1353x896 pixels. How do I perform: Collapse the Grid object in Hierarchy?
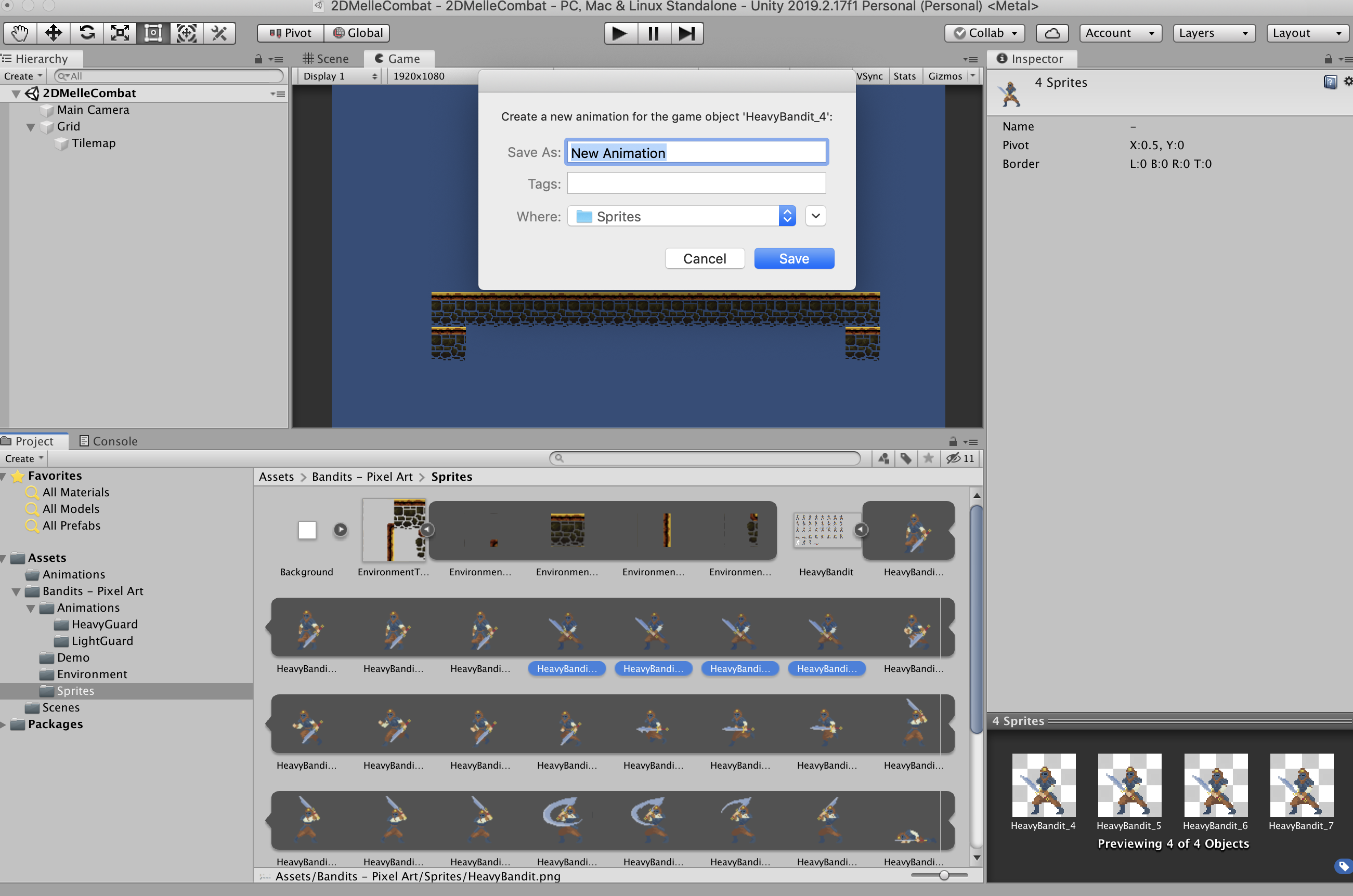coord(31,127)
